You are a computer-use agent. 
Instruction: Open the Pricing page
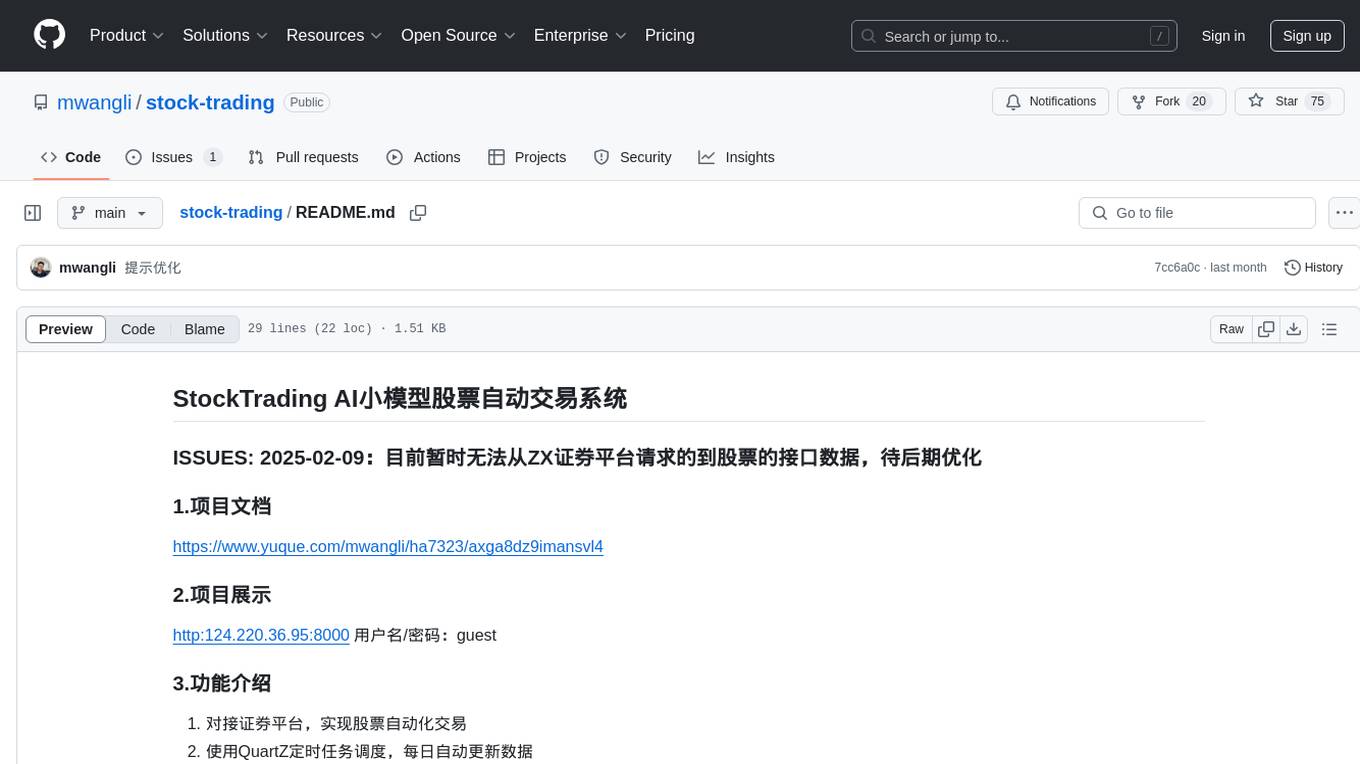click(670, 35)
